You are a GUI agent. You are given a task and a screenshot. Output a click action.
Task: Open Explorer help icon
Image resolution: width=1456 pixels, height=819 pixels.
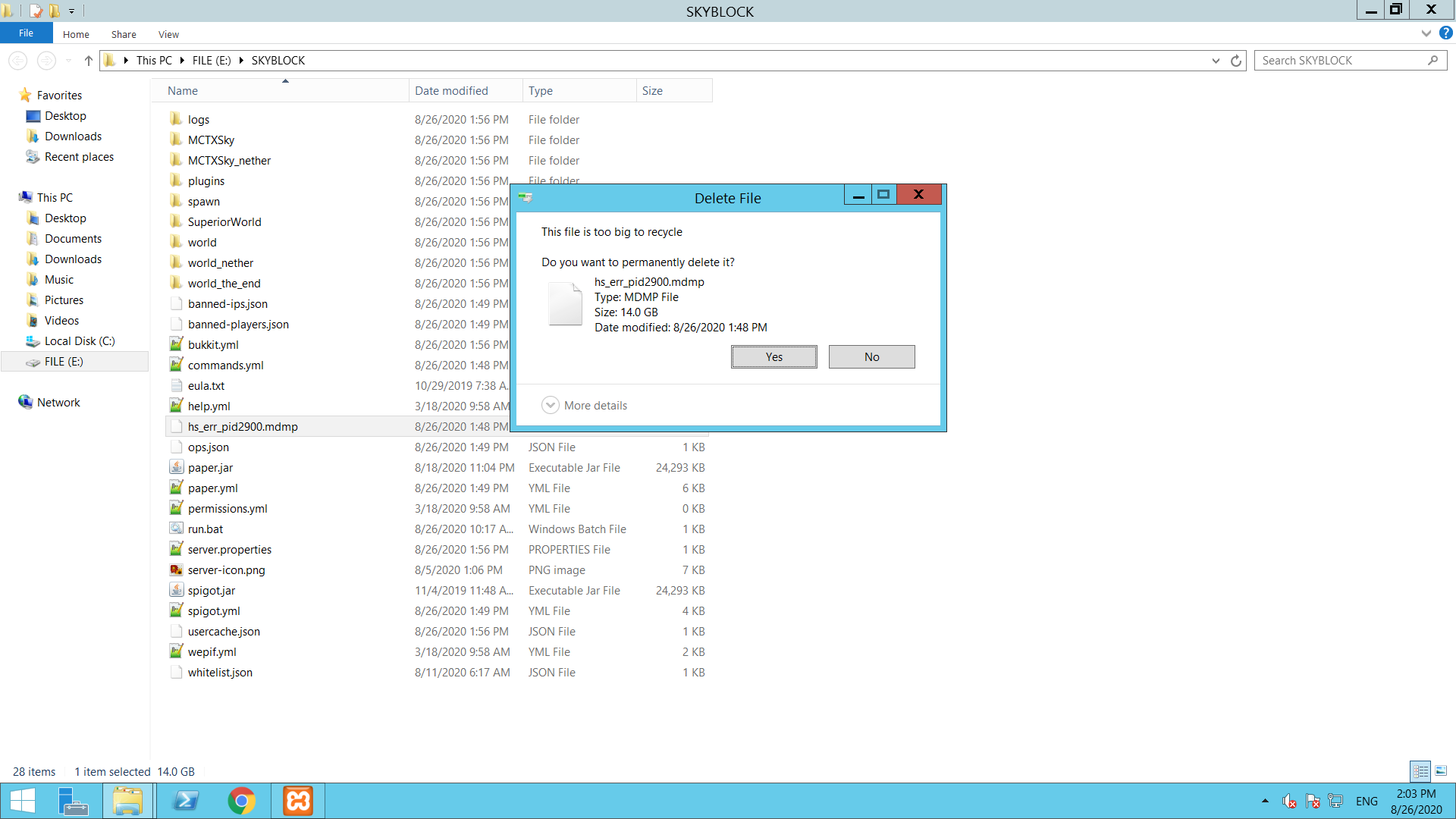[x=1446, y=33]
